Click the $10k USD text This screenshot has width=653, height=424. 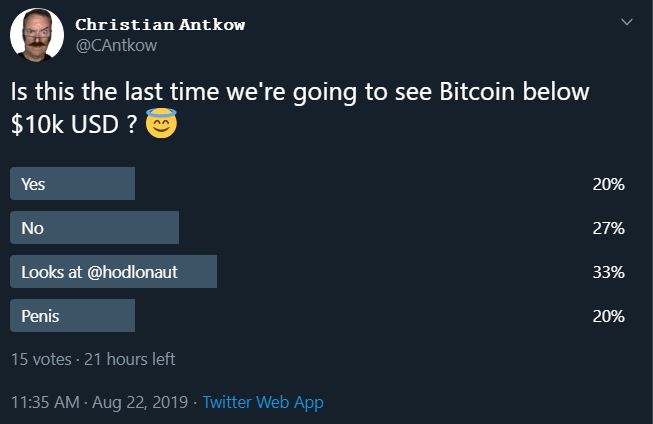coord(65,124)
